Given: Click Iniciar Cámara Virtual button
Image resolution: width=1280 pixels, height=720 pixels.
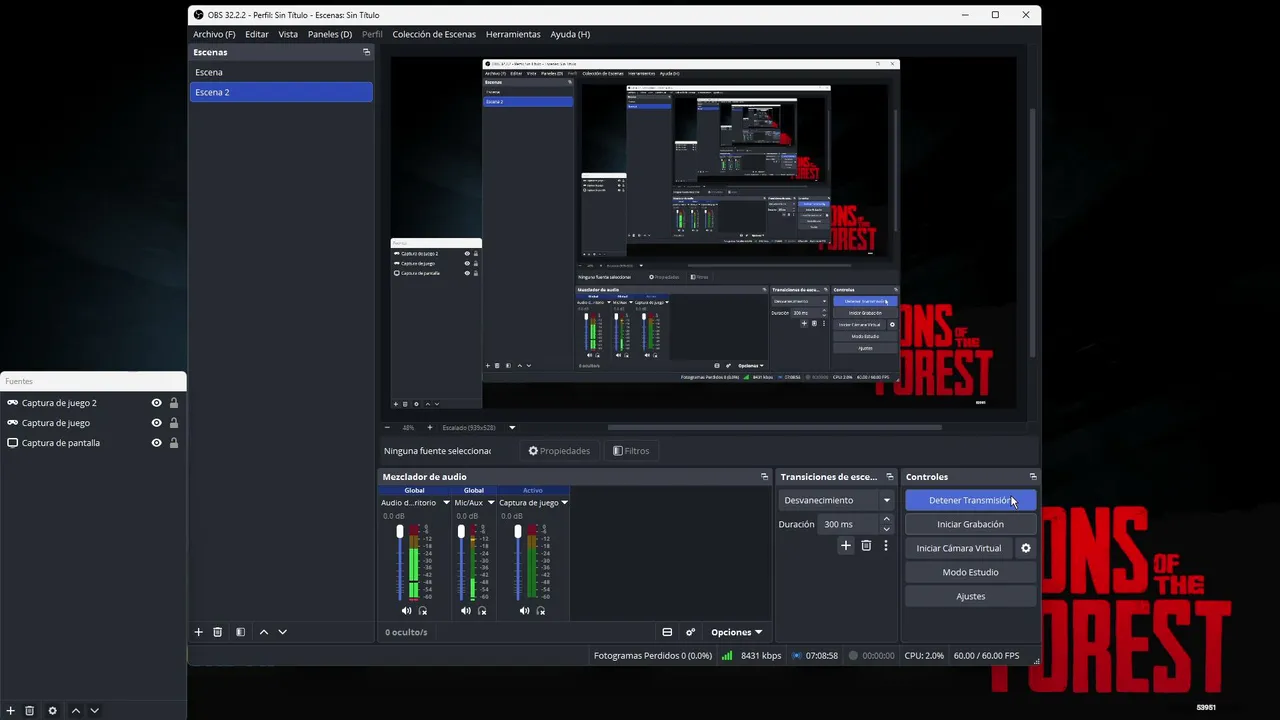Looking at the screenshot, I should pos(958,548).
